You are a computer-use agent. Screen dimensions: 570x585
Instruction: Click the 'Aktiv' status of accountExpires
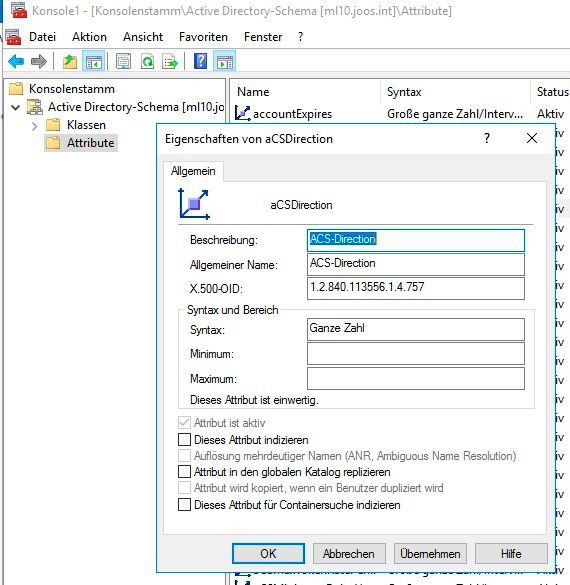click(550, 114)
